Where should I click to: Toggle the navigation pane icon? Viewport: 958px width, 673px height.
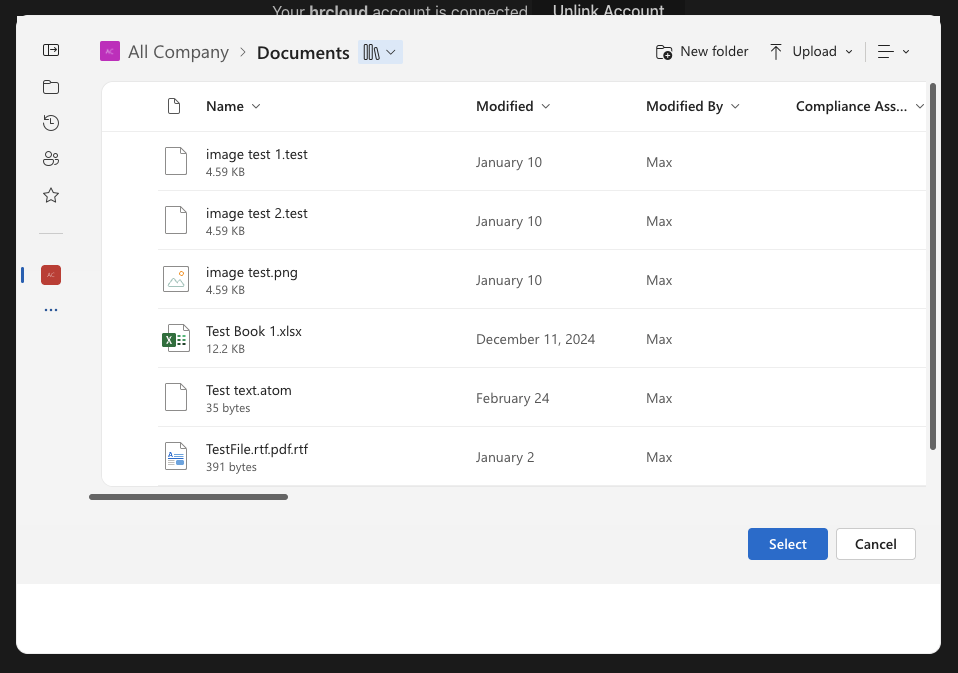51,50
